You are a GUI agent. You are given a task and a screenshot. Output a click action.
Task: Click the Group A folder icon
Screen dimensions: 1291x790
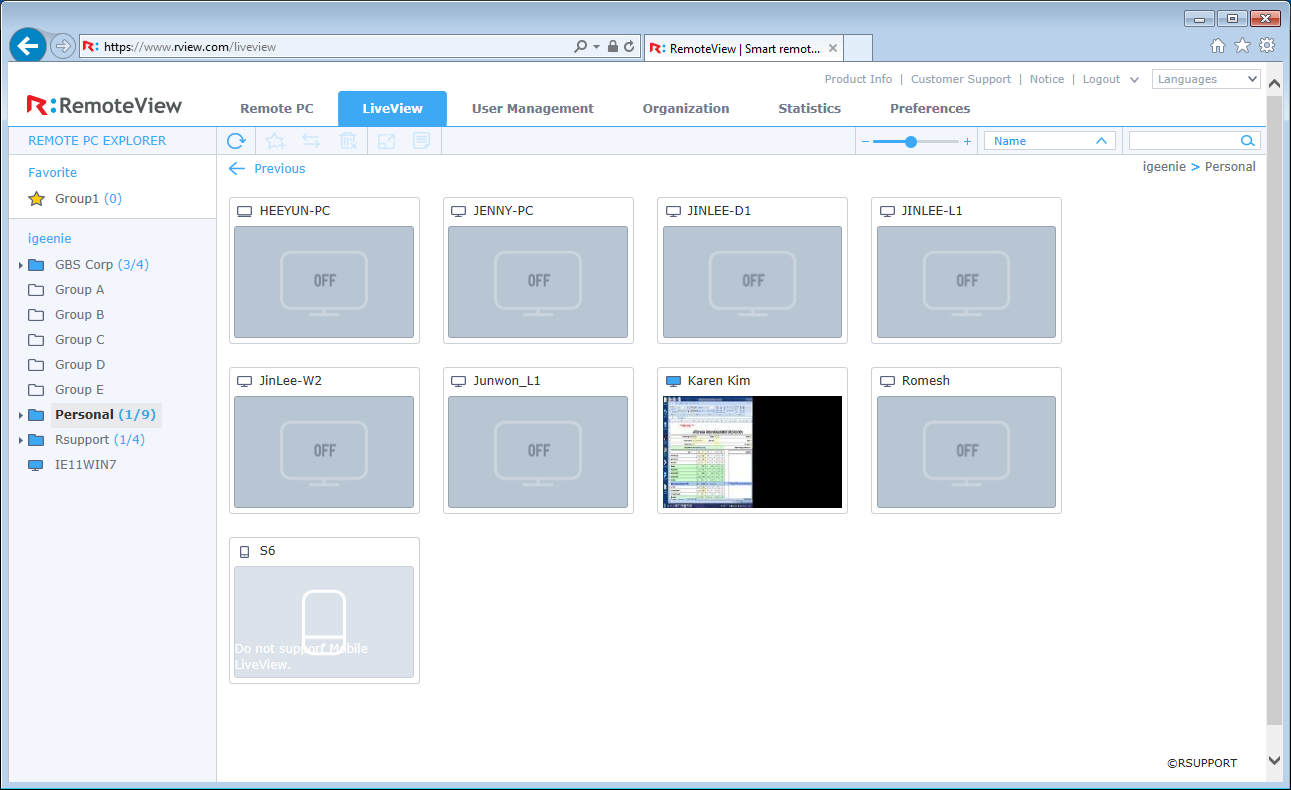36,290
